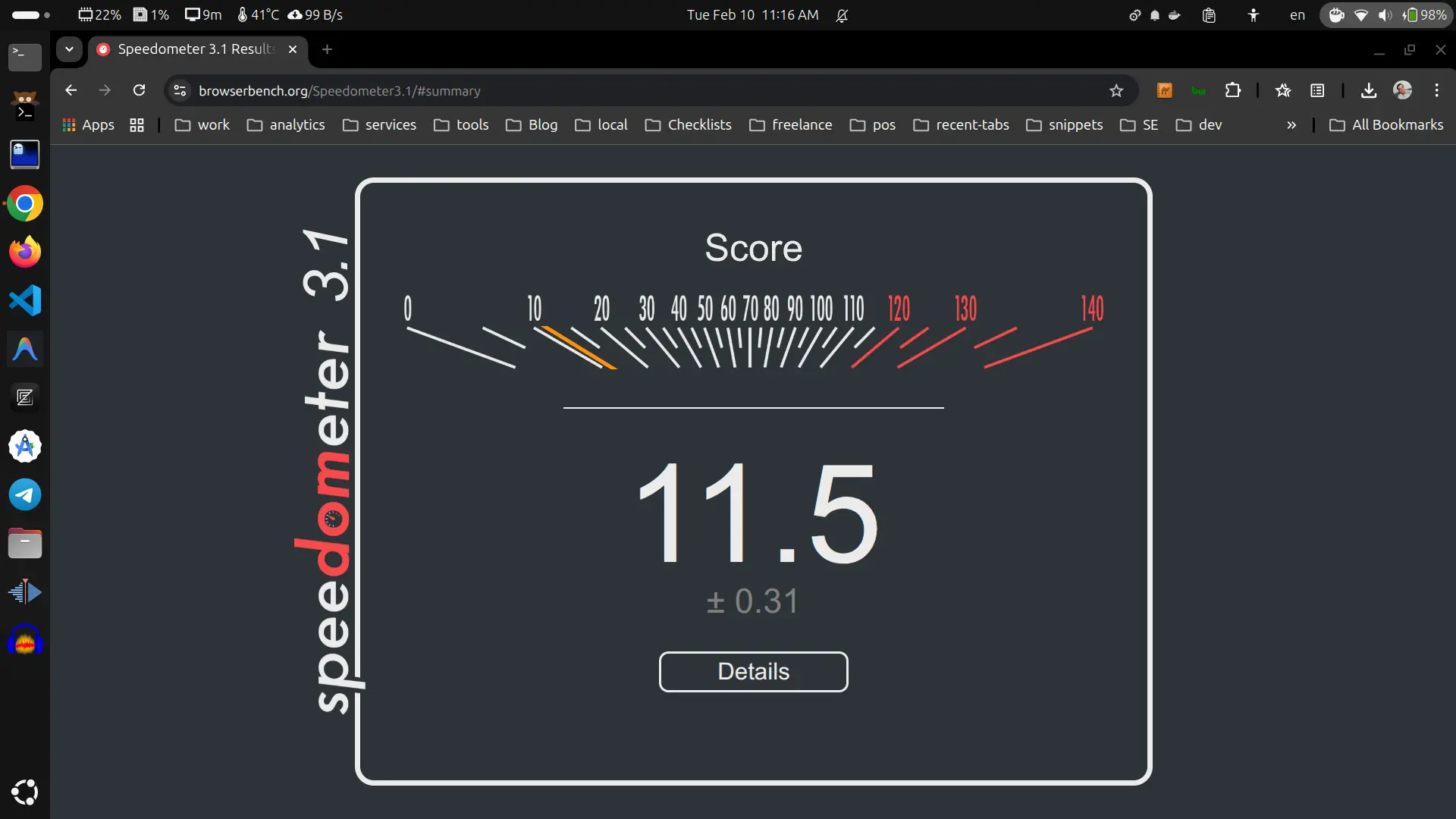Open Visual Studio Code from the dock
1456x819 pixels.
(25, 300)
